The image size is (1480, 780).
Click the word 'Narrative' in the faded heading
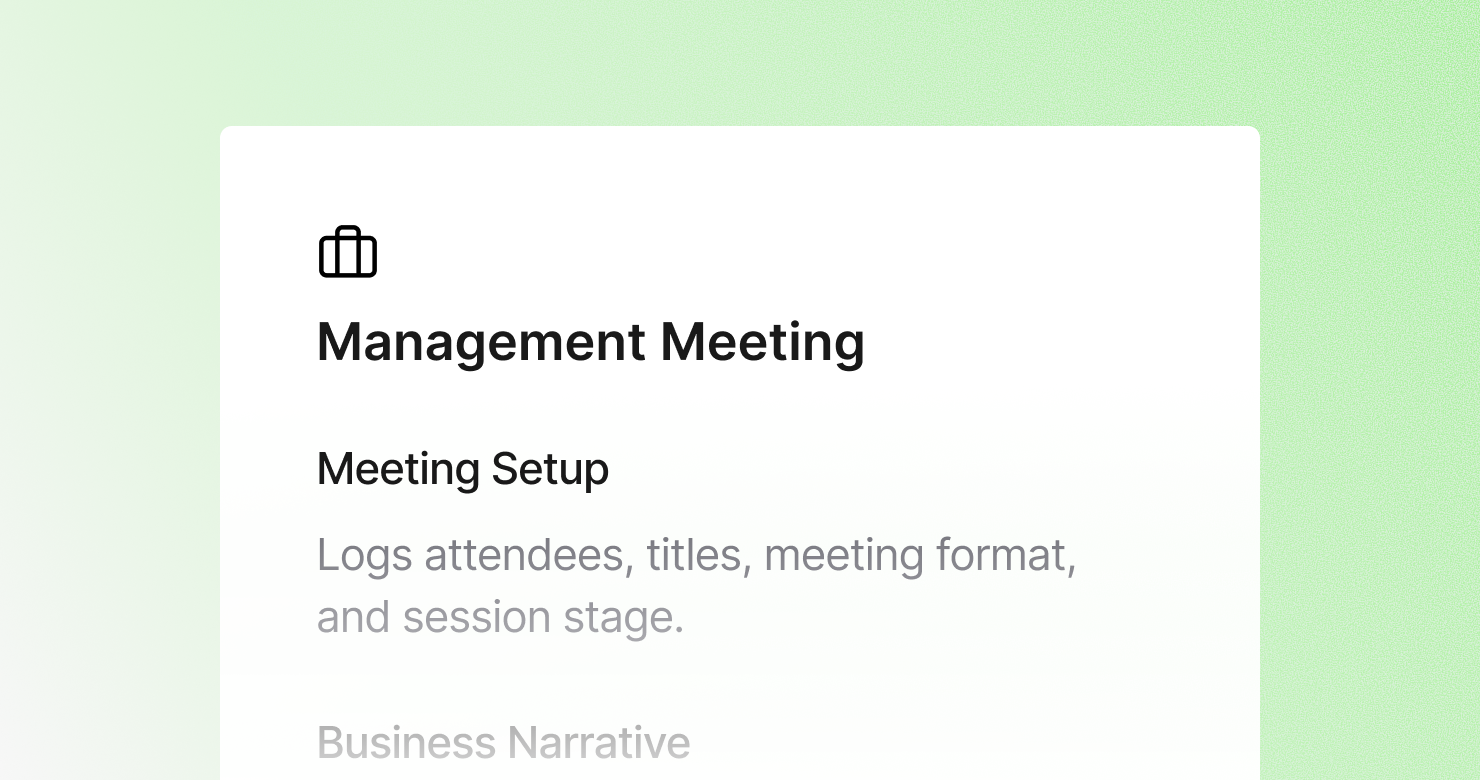[x=598, y=743]
